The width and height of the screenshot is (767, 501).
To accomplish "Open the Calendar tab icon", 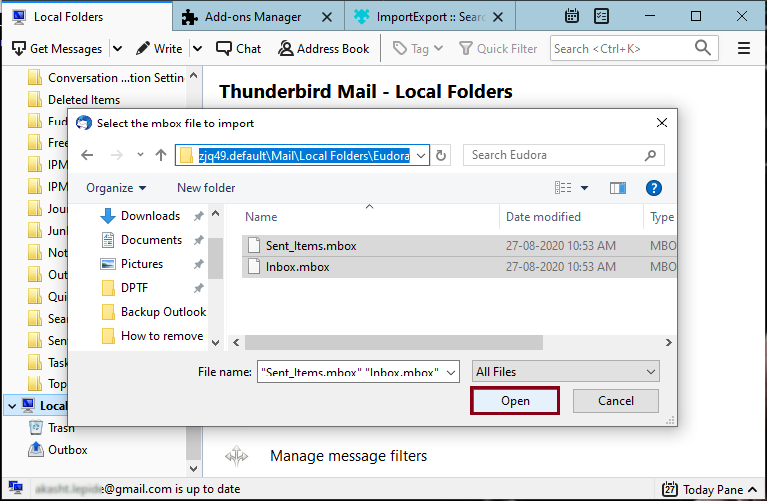I will pyautogui.click(x=571, y=16).
